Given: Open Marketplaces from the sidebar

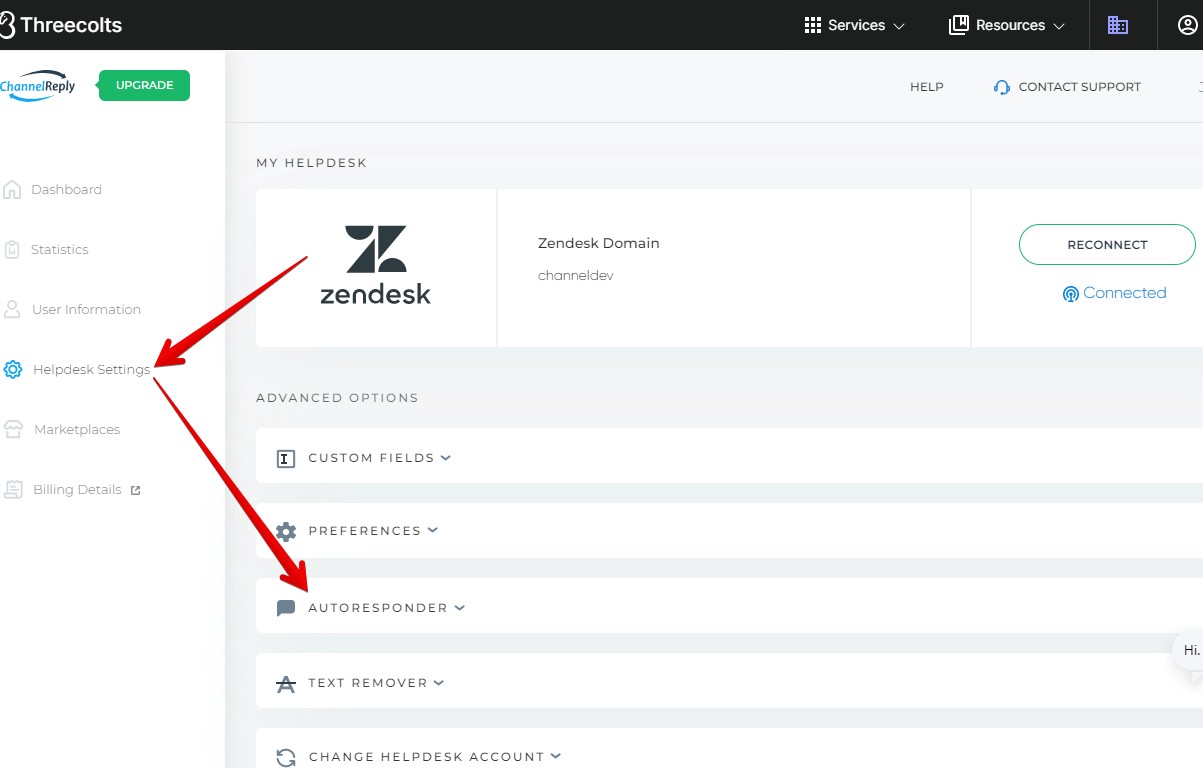Looking at the screenshot, I should pos(76,430).
